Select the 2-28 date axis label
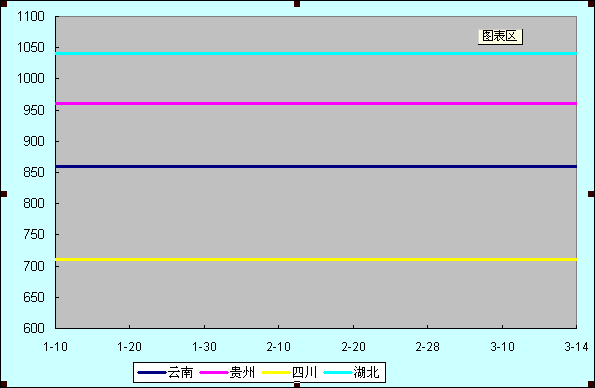Screen dimensions: 595x388 (427, 347)
